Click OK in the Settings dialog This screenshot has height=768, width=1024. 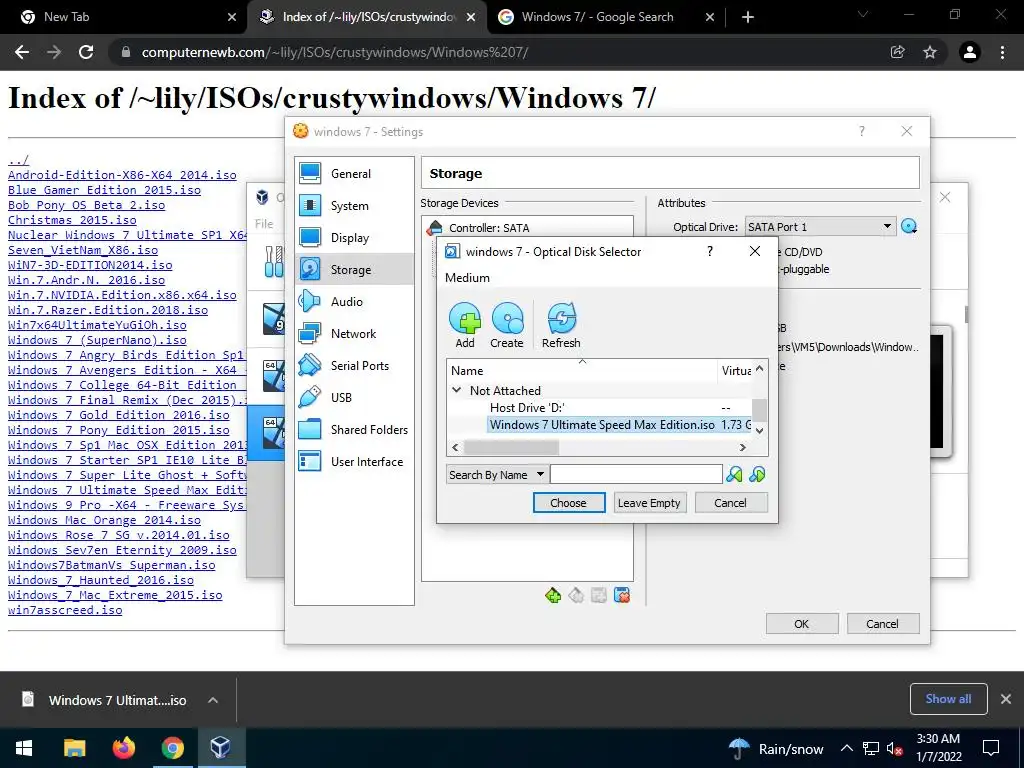coord(801,624)
